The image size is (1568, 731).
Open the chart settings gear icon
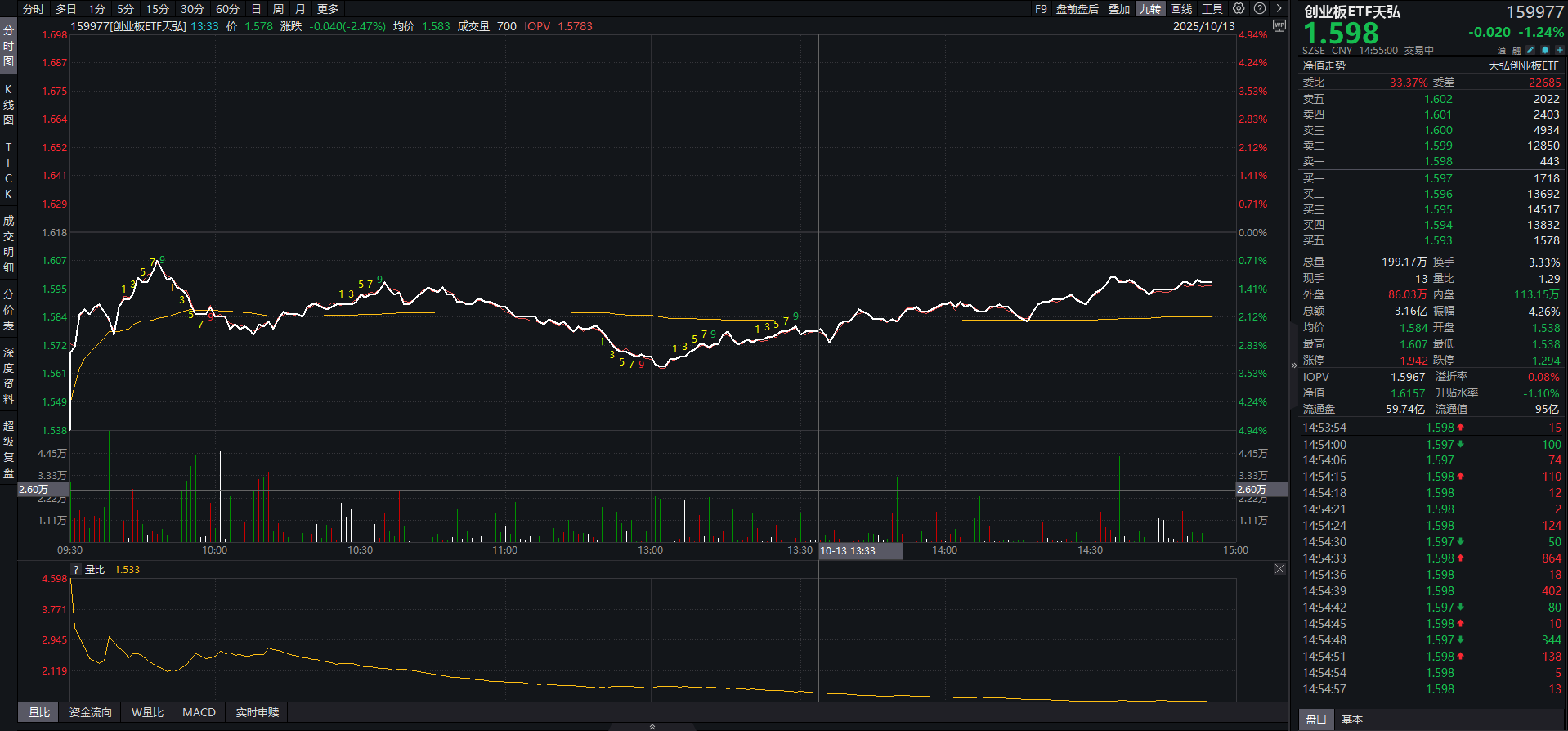tap(1239, 9)
